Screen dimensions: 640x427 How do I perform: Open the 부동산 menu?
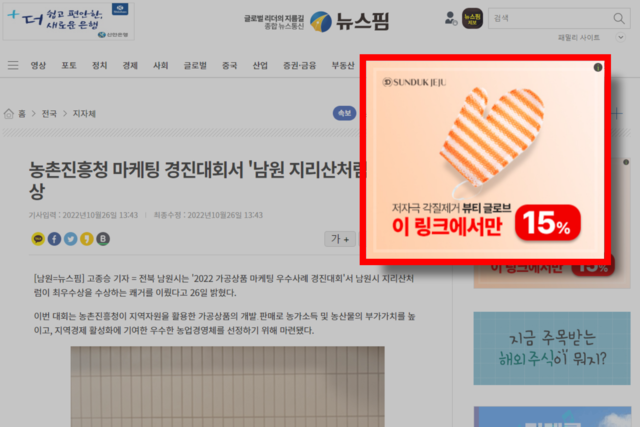pyautogui.click(x=343, y=65)
